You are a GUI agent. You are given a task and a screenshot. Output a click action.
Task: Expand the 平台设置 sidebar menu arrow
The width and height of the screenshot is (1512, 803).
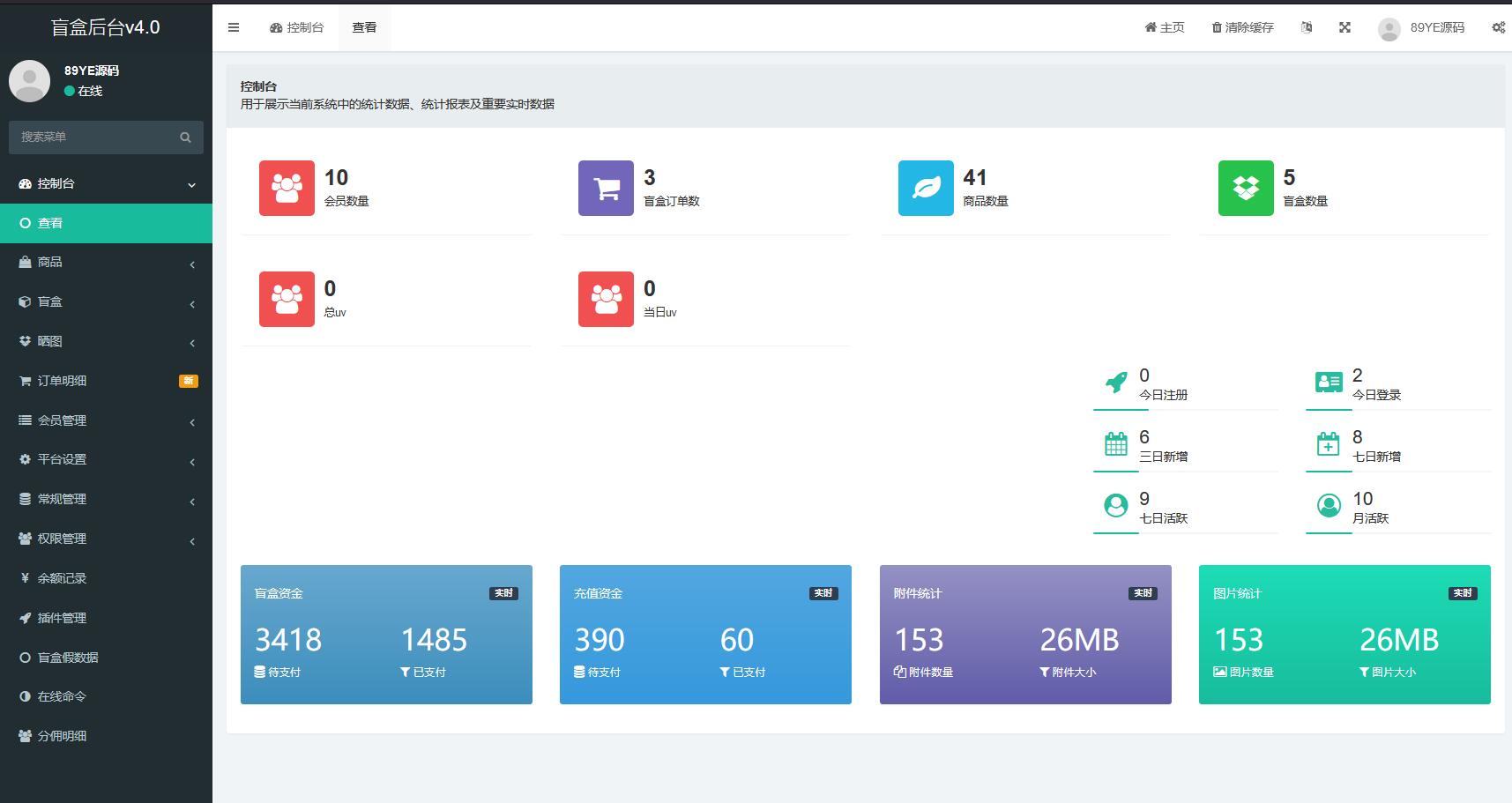pos(192,461)
